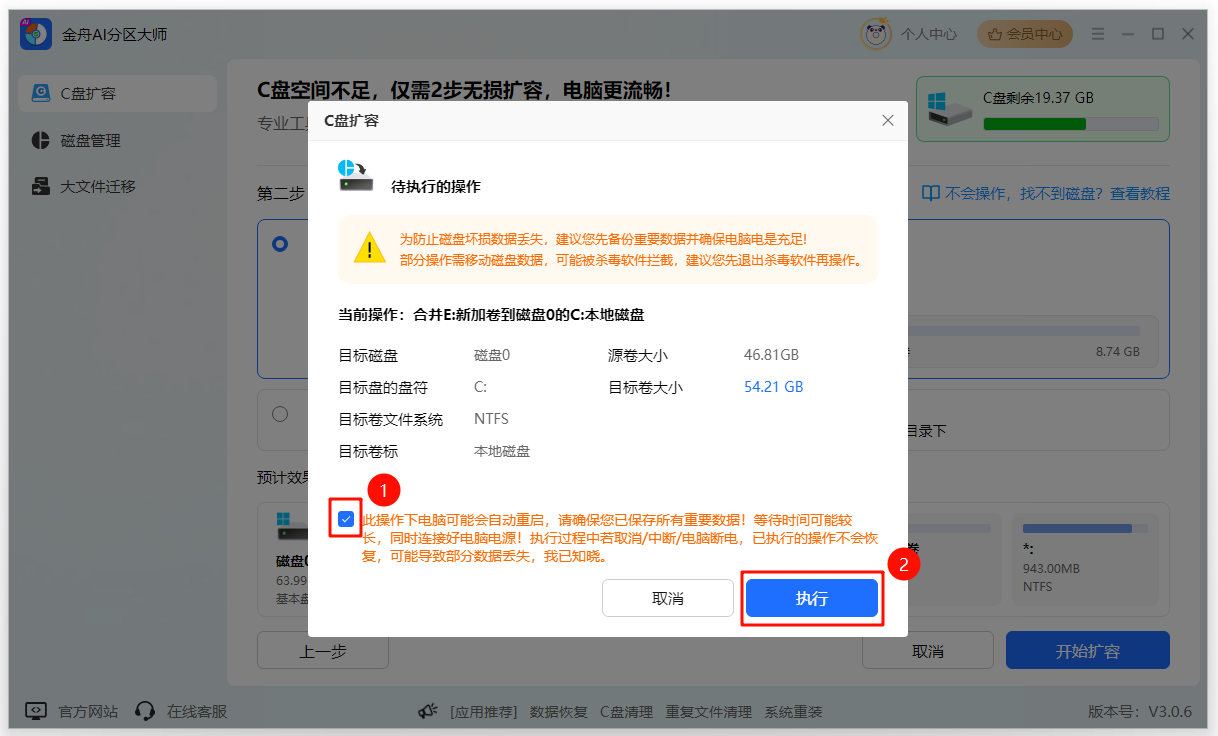Close the C盘扩容 dialog with X

887,120
